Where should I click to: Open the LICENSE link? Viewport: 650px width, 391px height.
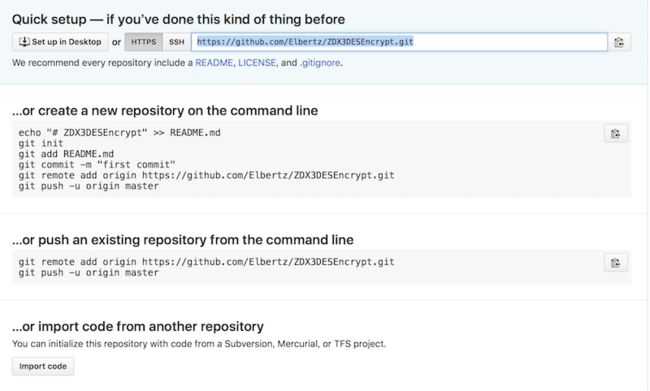pyautogui.click(x=257, y=63)
